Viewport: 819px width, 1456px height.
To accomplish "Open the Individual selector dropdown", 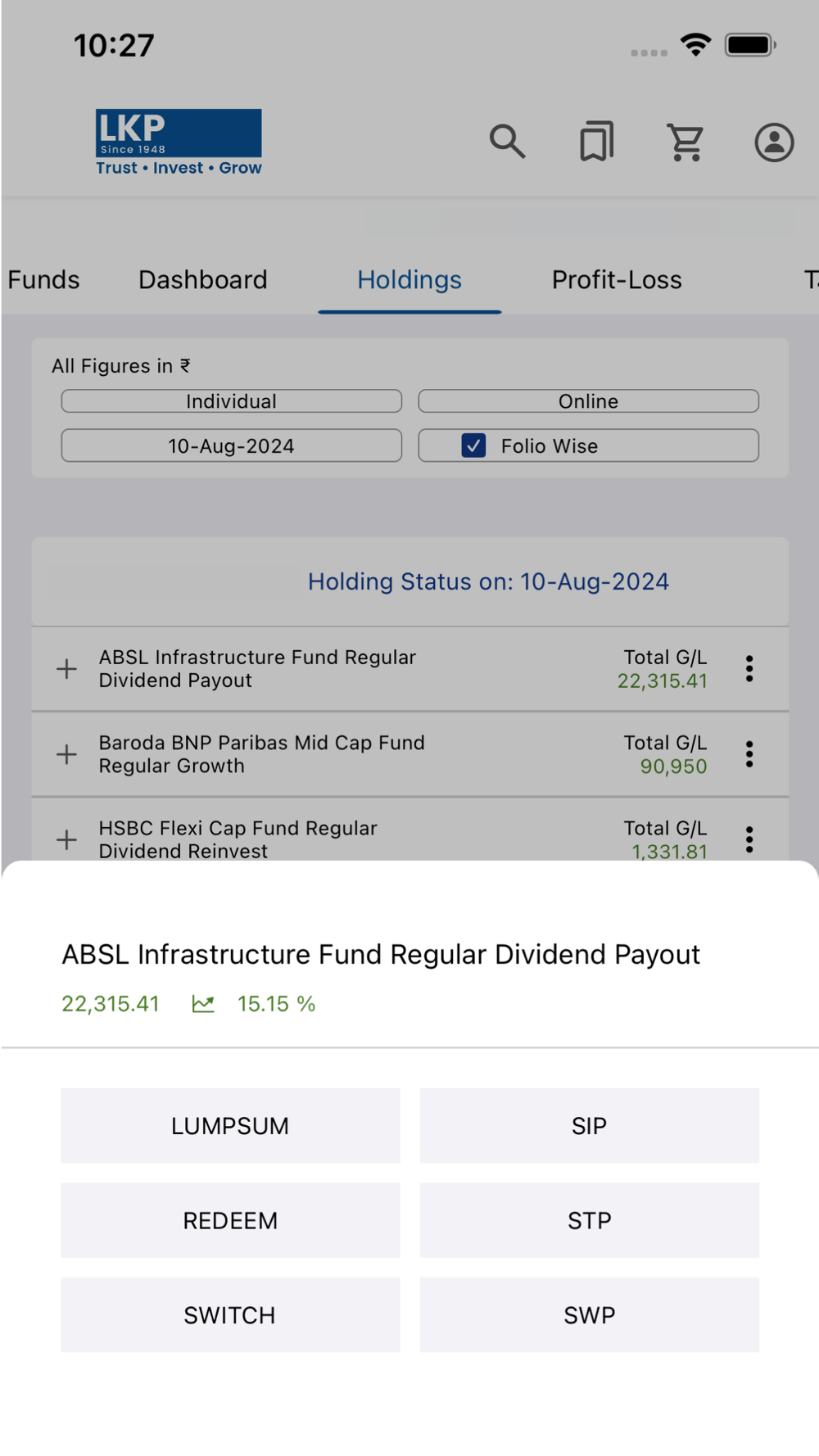I will tap(231, 401).
